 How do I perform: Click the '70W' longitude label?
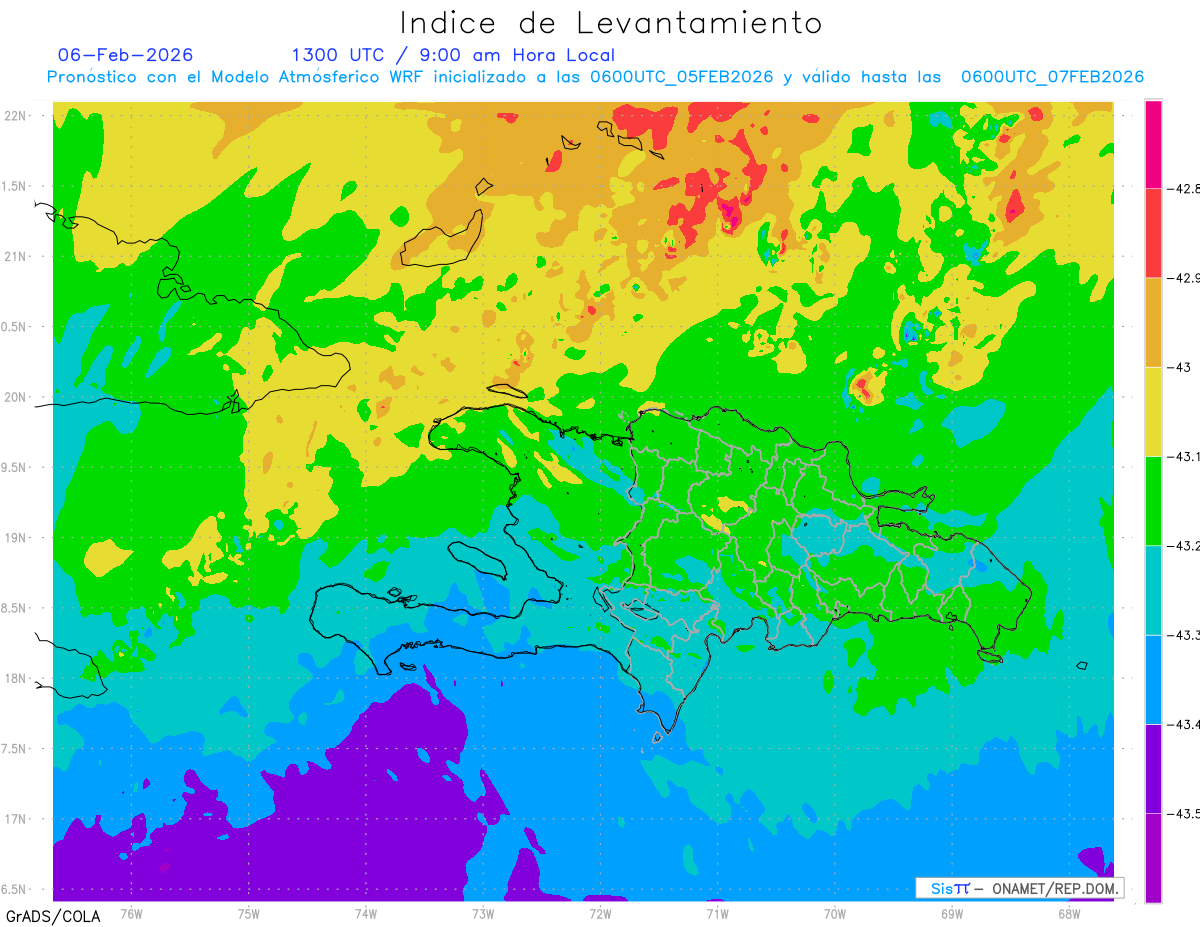835,913
